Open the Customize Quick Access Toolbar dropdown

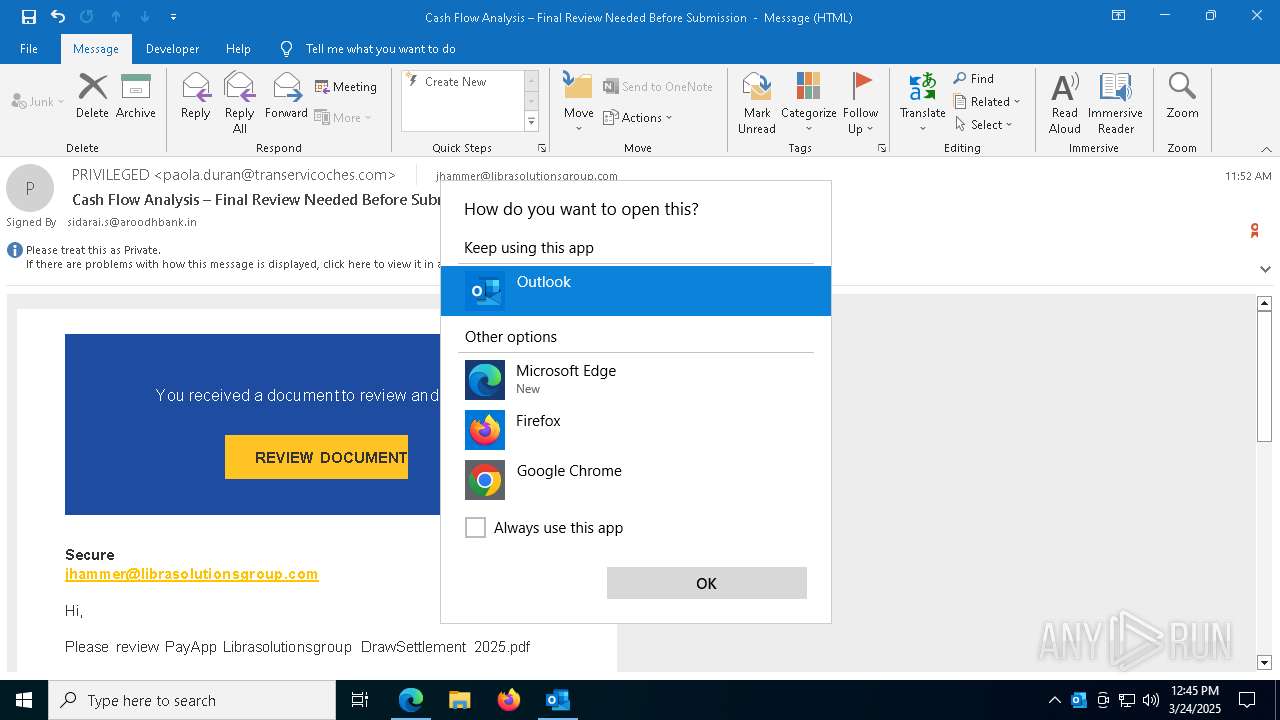pos(173,17)
